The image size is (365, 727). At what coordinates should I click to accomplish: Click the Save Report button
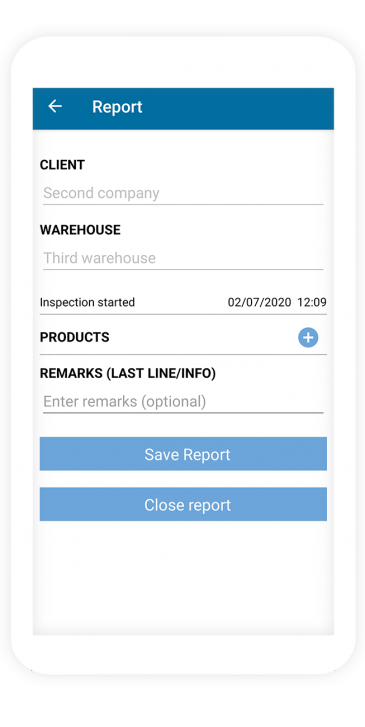183,454
